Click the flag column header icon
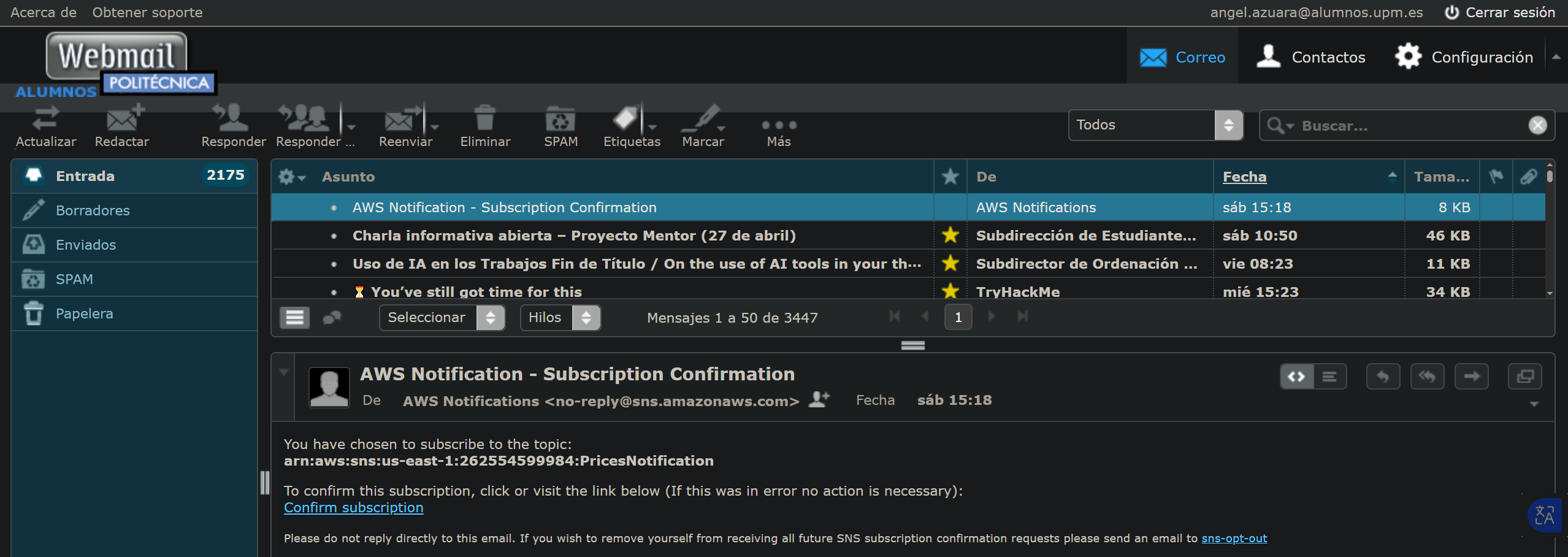The height and width of the screenshot is (557, 1568). (1496, 177)
